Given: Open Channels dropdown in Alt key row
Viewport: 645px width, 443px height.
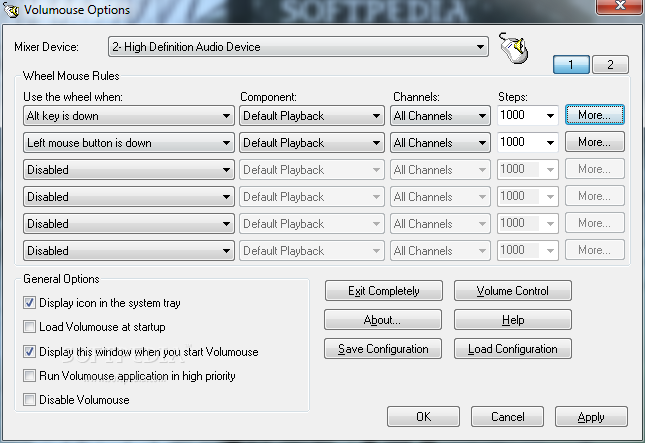Looking at the screenshot, I should [440, 116].
